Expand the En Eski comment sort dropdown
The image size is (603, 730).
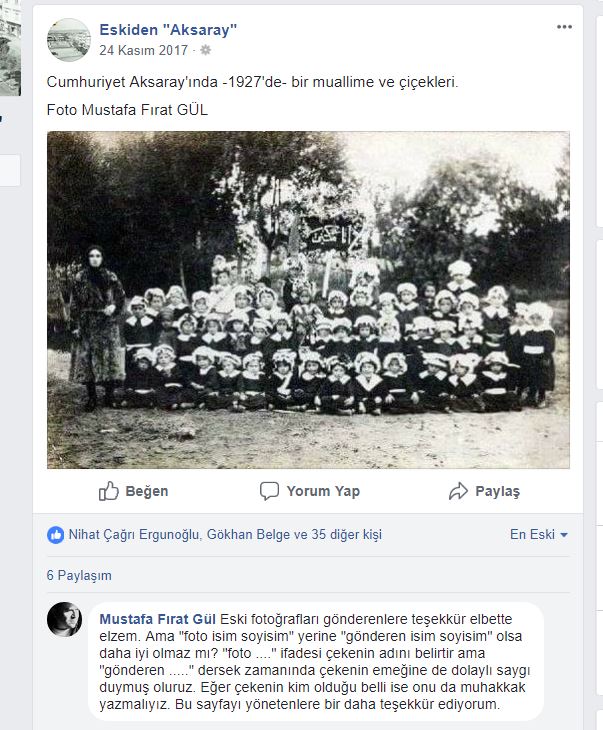(539, 534)
